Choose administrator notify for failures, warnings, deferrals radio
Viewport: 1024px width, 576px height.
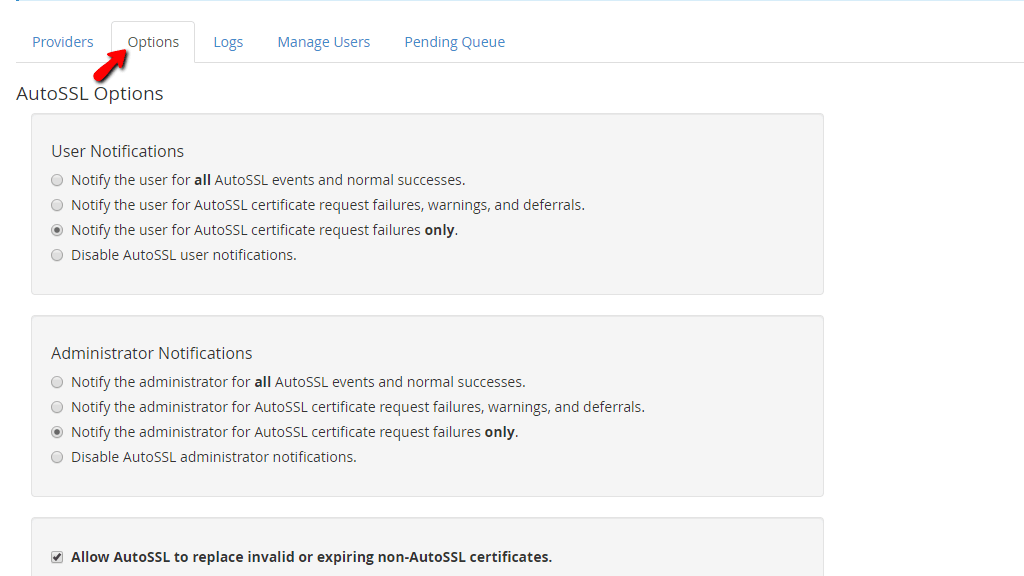(x=57, y=407)
